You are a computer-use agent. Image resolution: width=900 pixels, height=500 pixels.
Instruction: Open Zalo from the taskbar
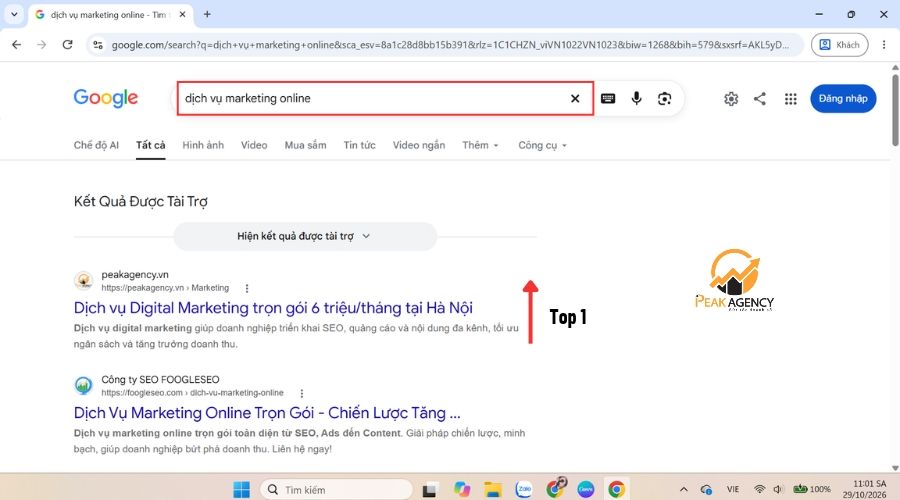[524, 490]
